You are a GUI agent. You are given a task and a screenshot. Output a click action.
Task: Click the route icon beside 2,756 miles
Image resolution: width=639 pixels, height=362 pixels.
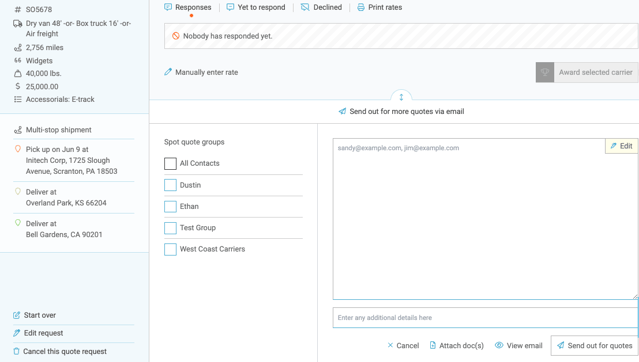pyautogui.click(x=18, y=48)
